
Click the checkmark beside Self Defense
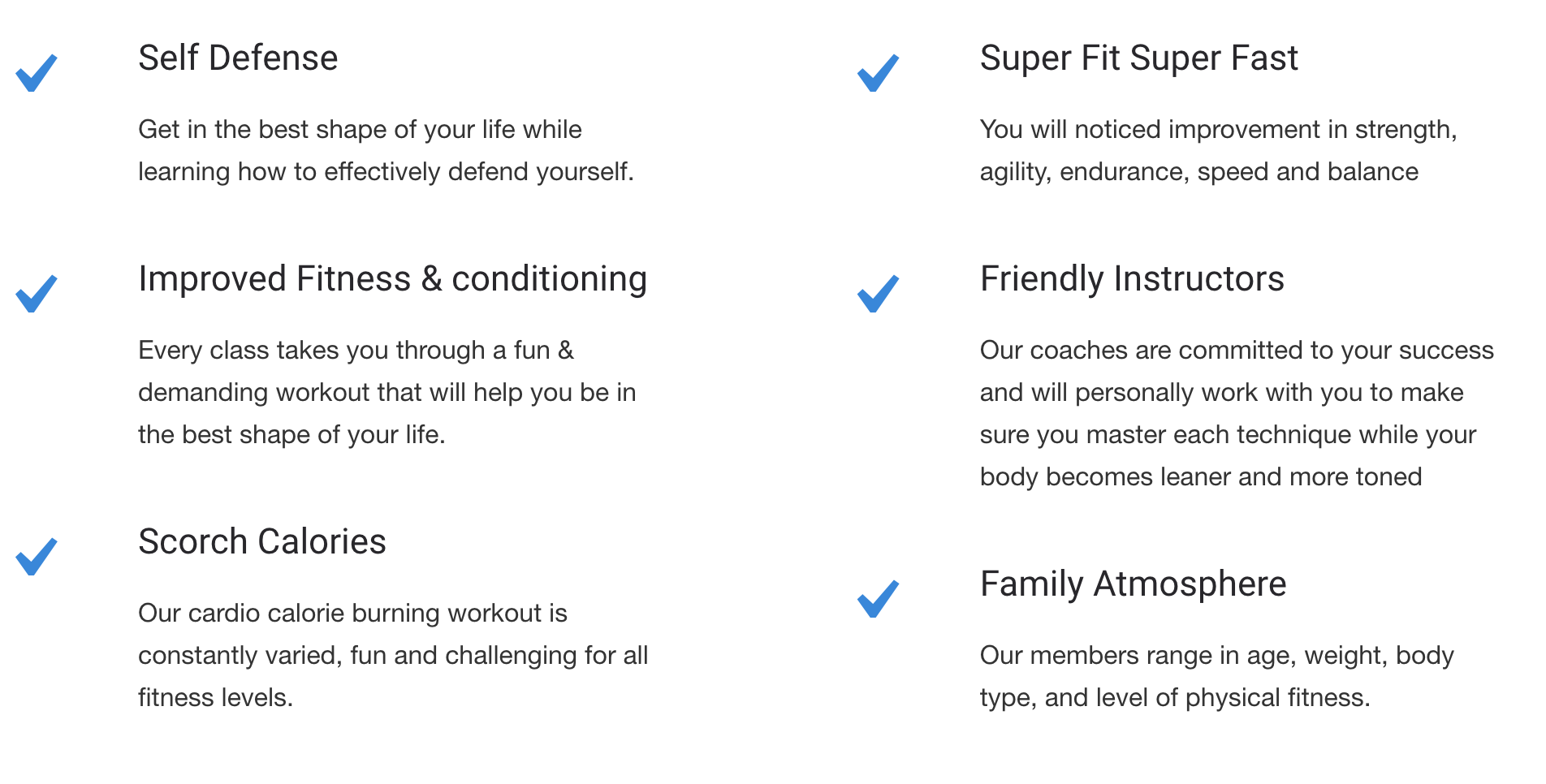[37, 74]
